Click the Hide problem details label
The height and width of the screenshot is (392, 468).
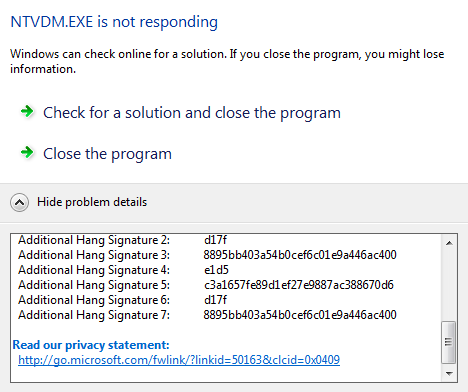[x=92, y=202]
